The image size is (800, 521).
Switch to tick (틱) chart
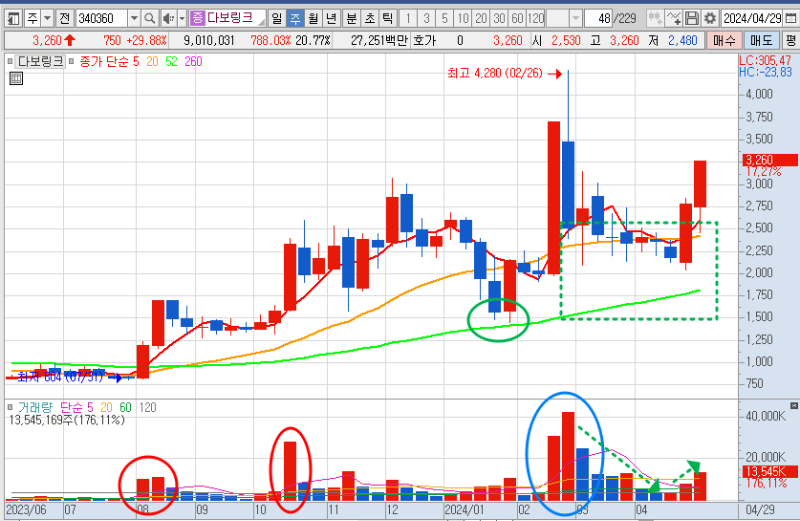tap(388, 19)
